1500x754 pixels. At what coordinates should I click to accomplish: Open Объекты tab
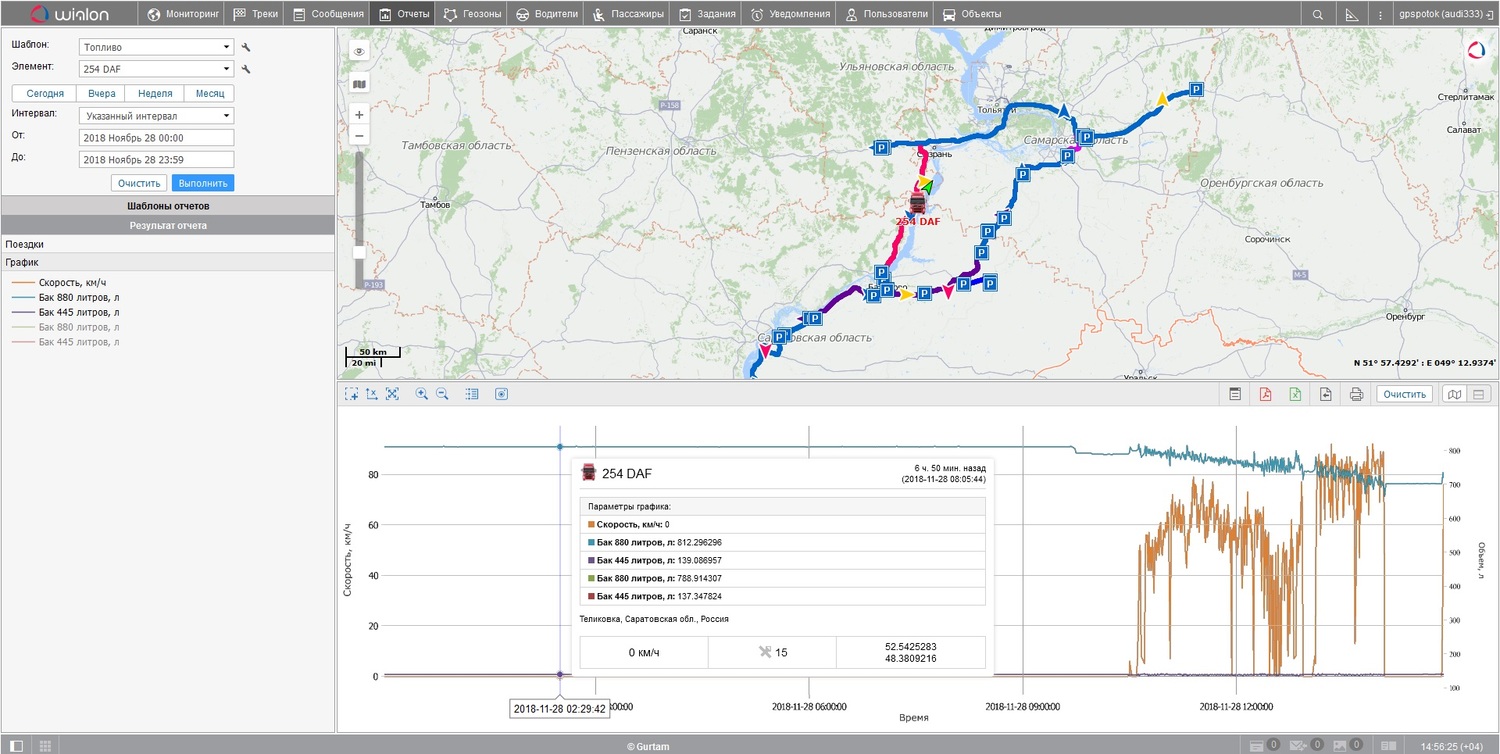tap(972, 14)
